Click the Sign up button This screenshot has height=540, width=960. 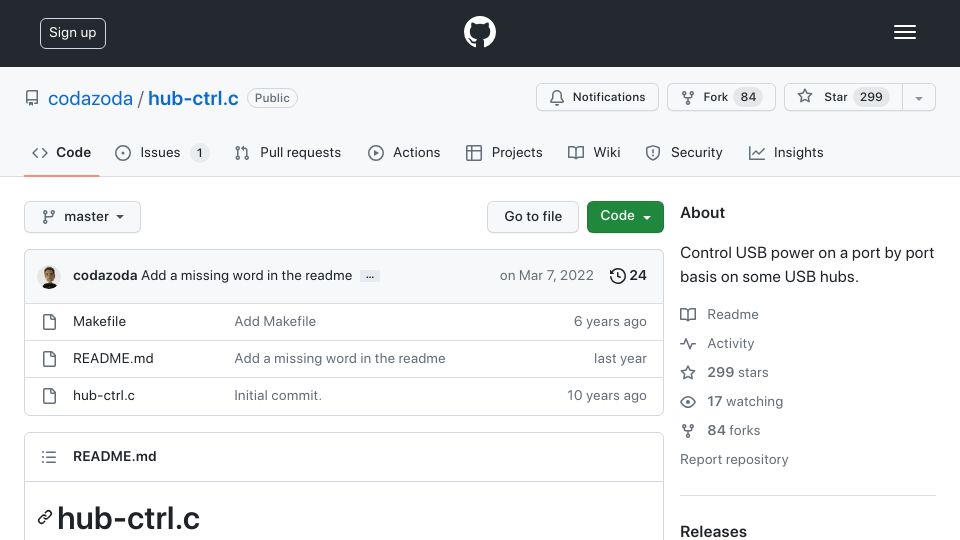73,33
